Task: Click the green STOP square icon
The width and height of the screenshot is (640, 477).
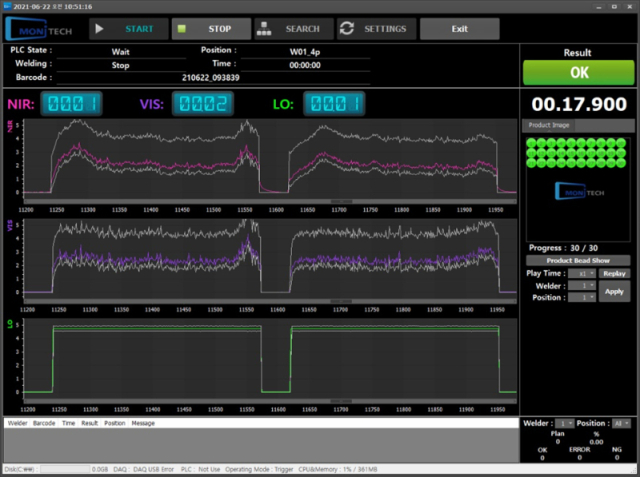Action: click(182, 29)
